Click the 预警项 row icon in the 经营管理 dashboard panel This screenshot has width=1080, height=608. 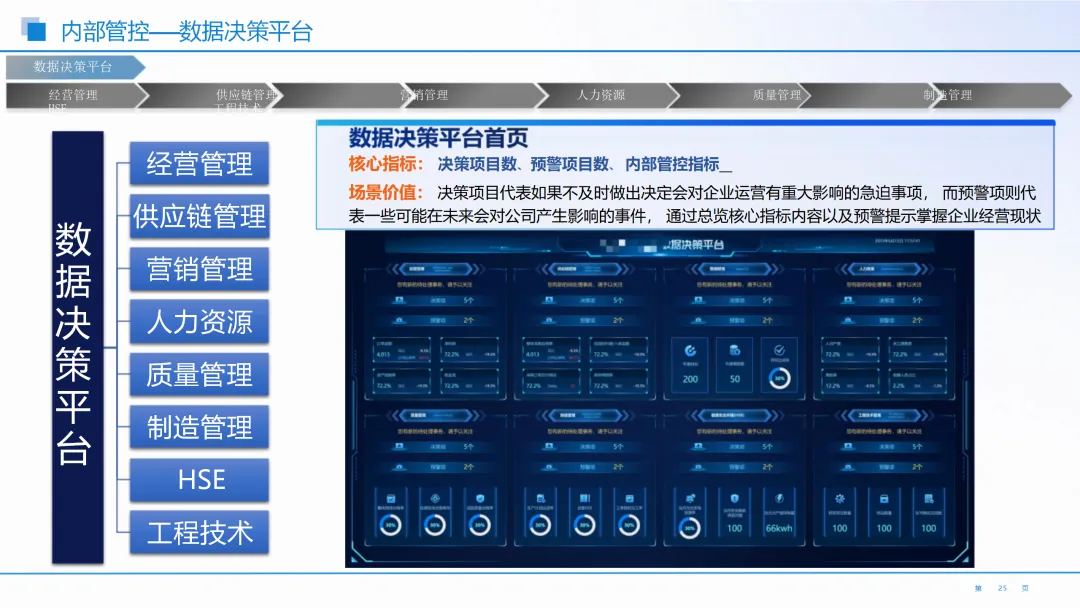pyautogui.click(x=399, y=320)
